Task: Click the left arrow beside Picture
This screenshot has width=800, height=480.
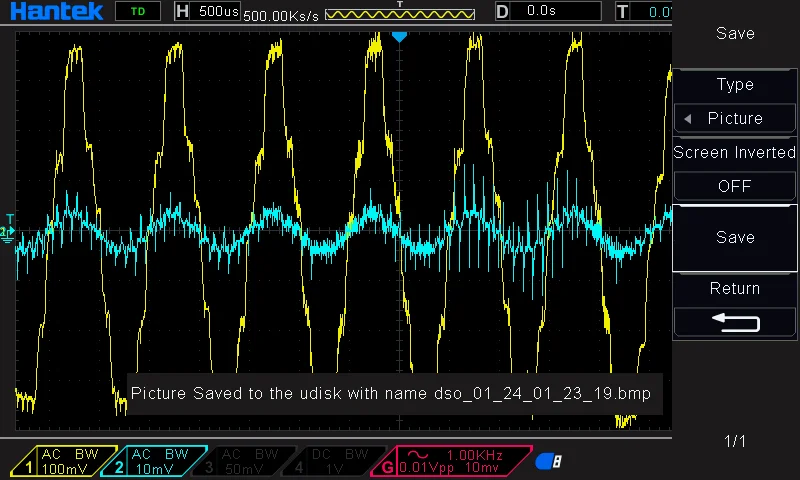Action: tap(688, 119)
